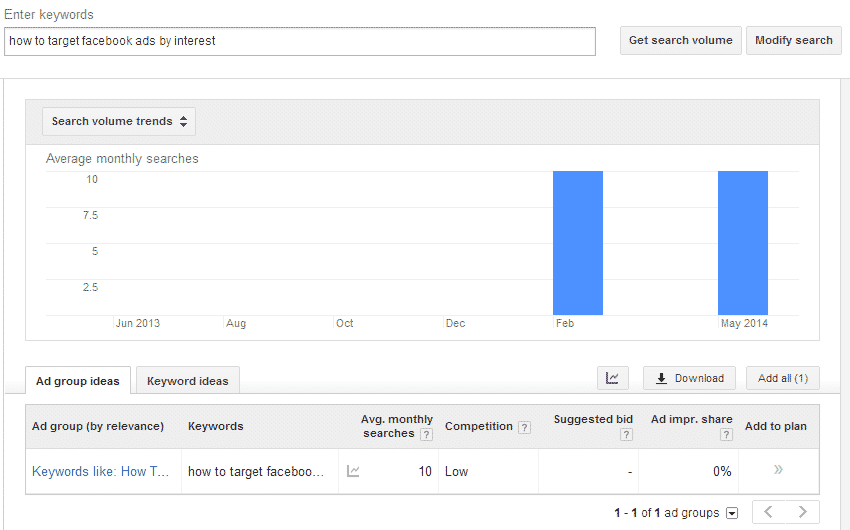Click the February blue bar in chart

tap(578, 243)
